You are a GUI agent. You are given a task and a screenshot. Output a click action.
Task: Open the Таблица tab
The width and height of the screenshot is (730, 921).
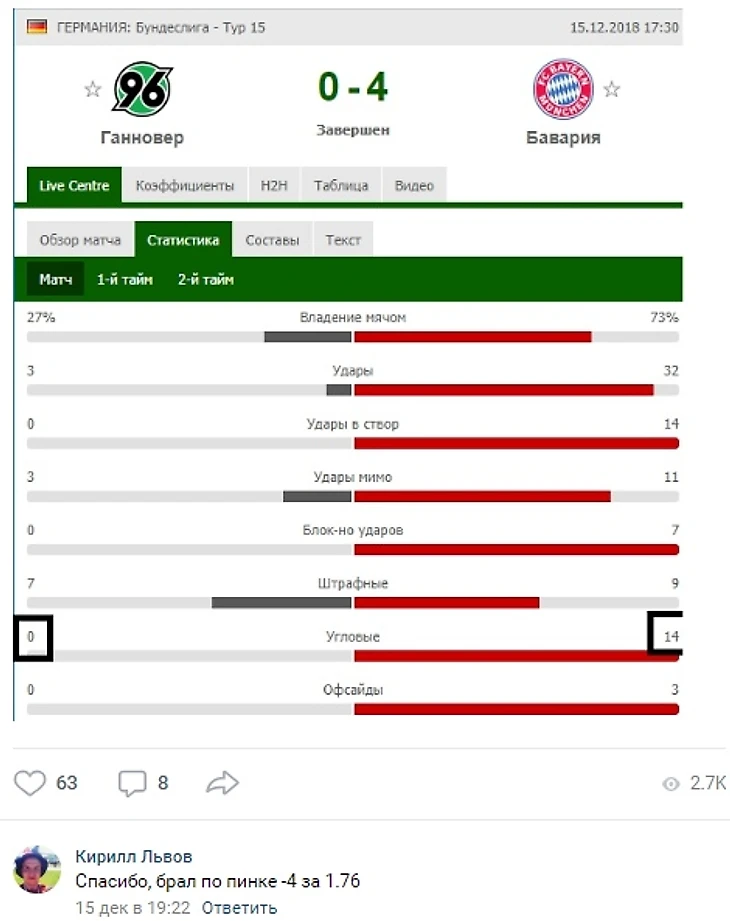[341, 186]
